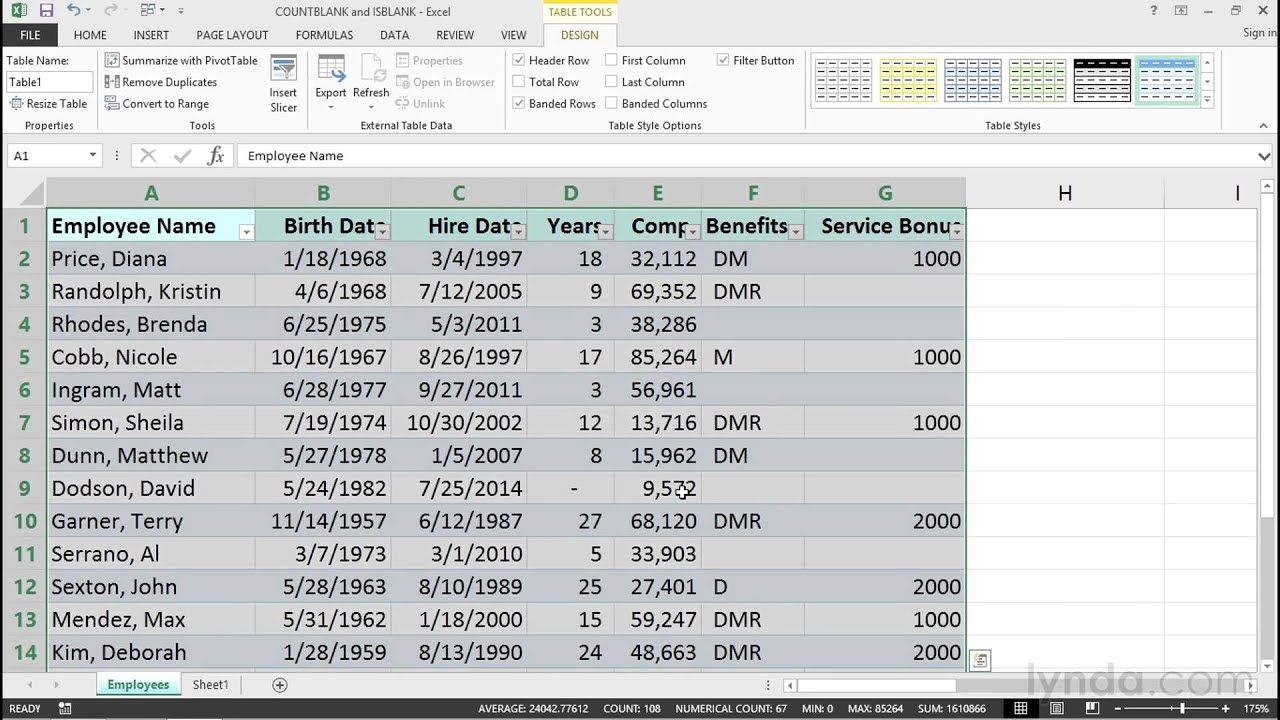Viewport: 1280px width, 720px height.
Task: Open the Benefits column filter dropdown
Action: (796, 231)
